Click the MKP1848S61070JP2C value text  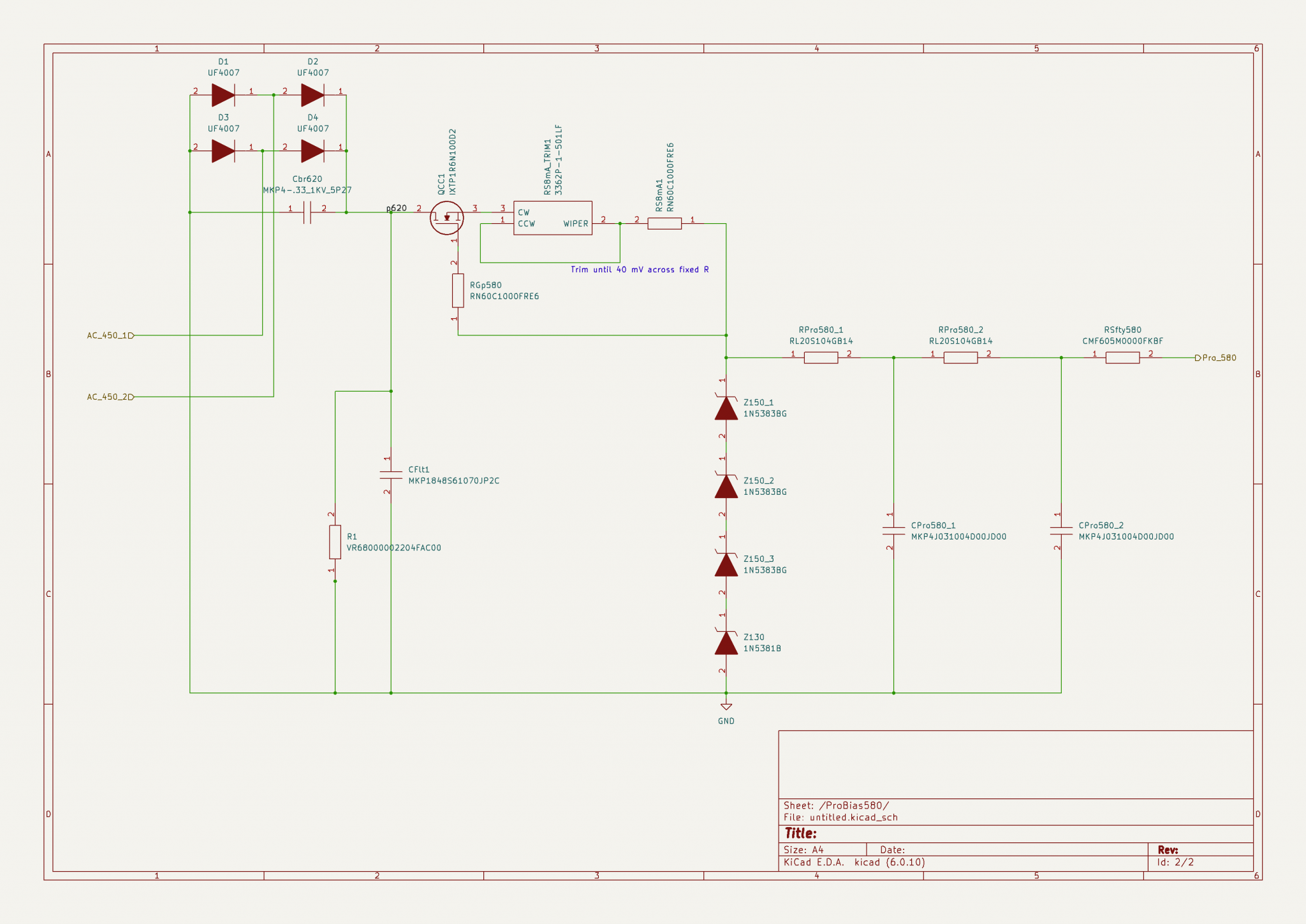[x=454, y=481]
